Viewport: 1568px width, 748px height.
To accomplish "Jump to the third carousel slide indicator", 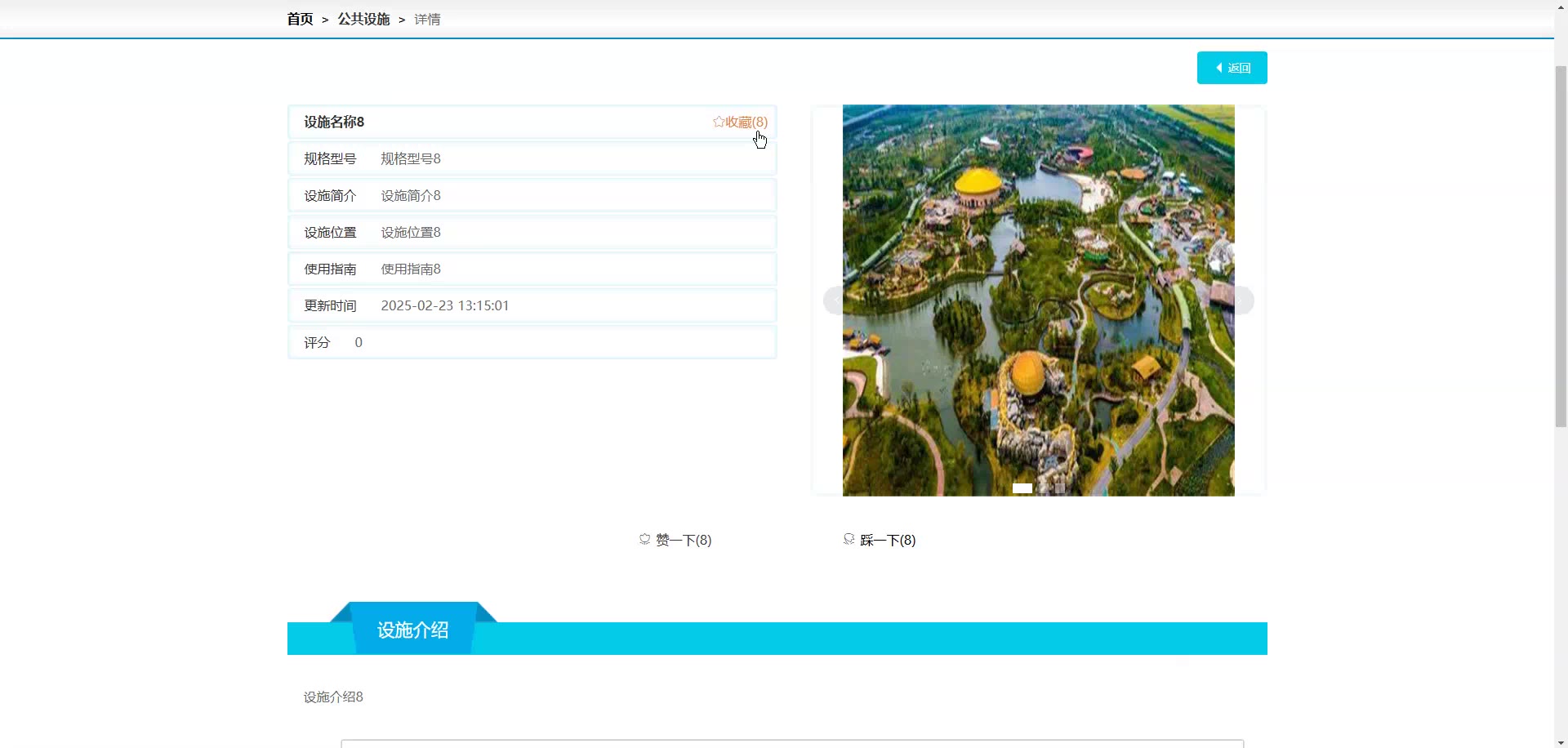I will 1059,488.
